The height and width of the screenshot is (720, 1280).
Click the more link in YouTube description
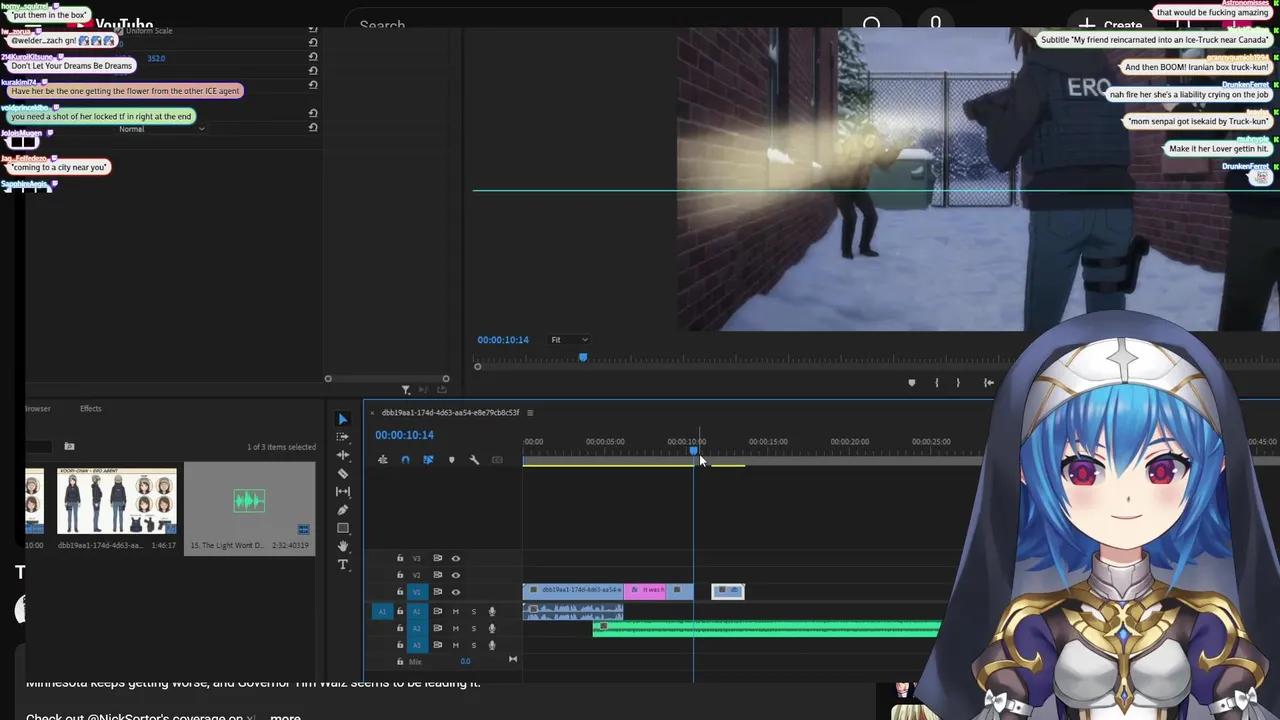pyautogui.click(x=285, y=717)
